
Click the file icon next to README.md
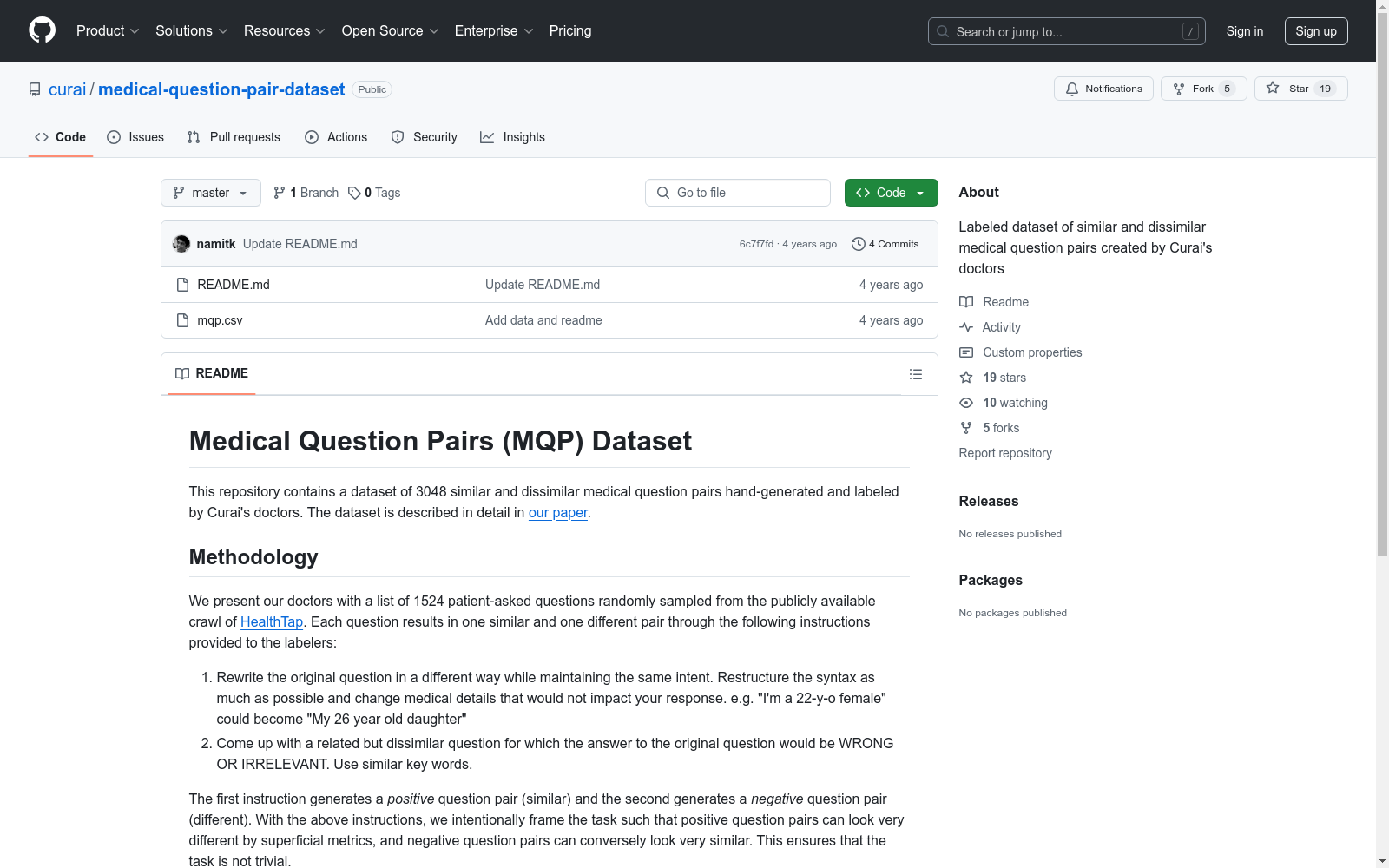point(182,285)
